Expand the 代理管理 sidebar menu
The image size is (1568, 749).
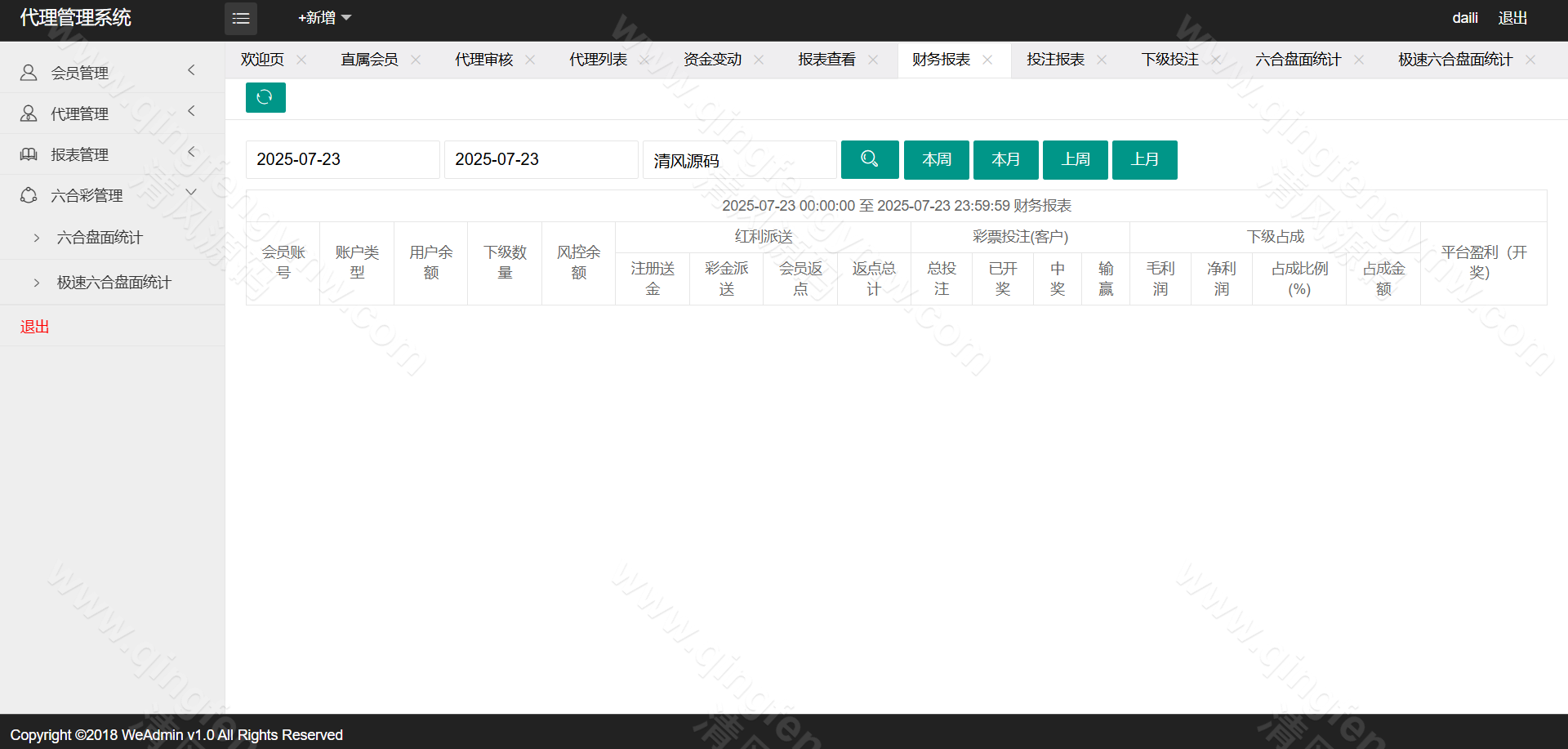tap(112, 114)
